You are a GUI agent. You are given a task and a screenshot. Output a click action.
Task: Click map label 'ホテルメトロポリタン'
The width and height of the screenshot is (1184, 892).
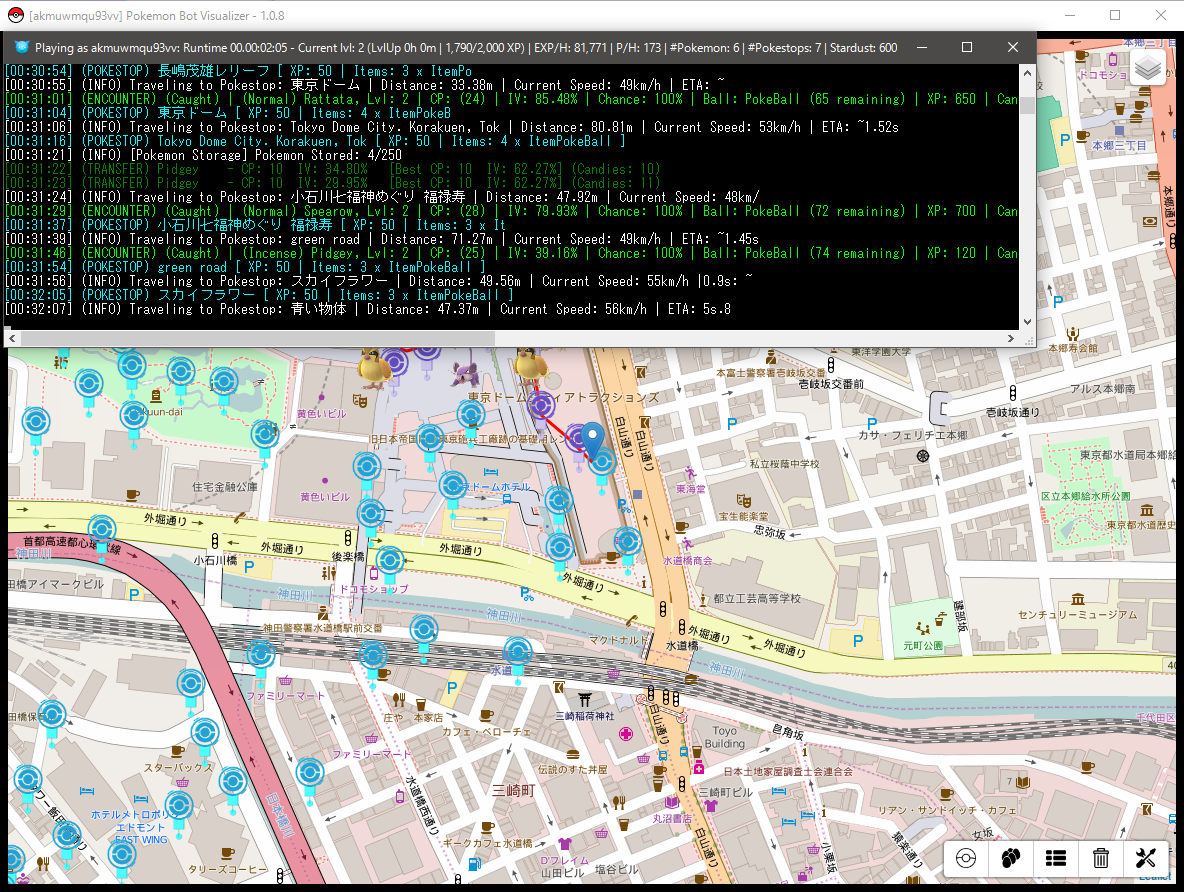[x=135, y=814]
